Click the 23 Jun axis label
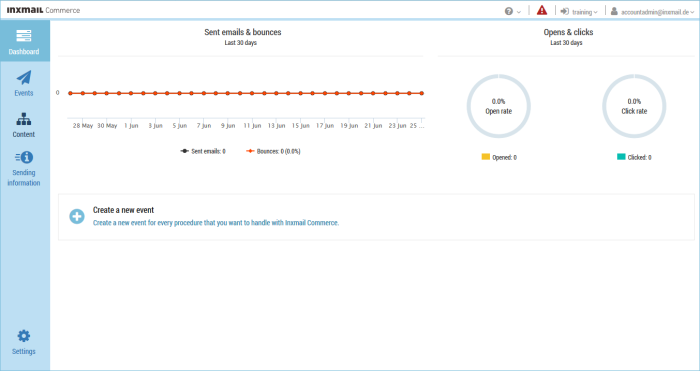This screenshot has width=700, height=371. [x=398, y=126]
